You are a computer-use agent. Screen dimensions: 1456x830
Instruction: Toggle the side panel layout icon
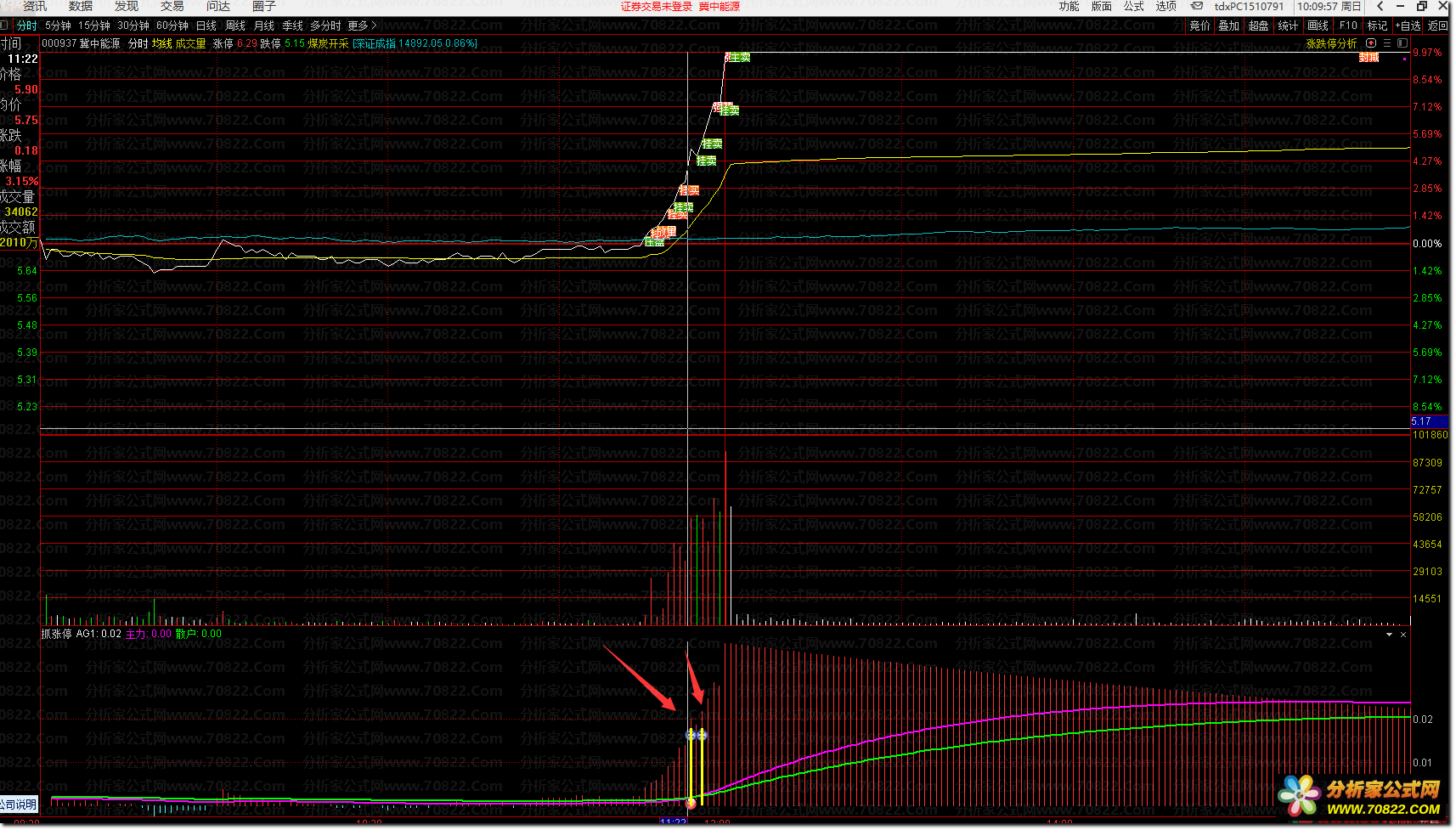1402,43
